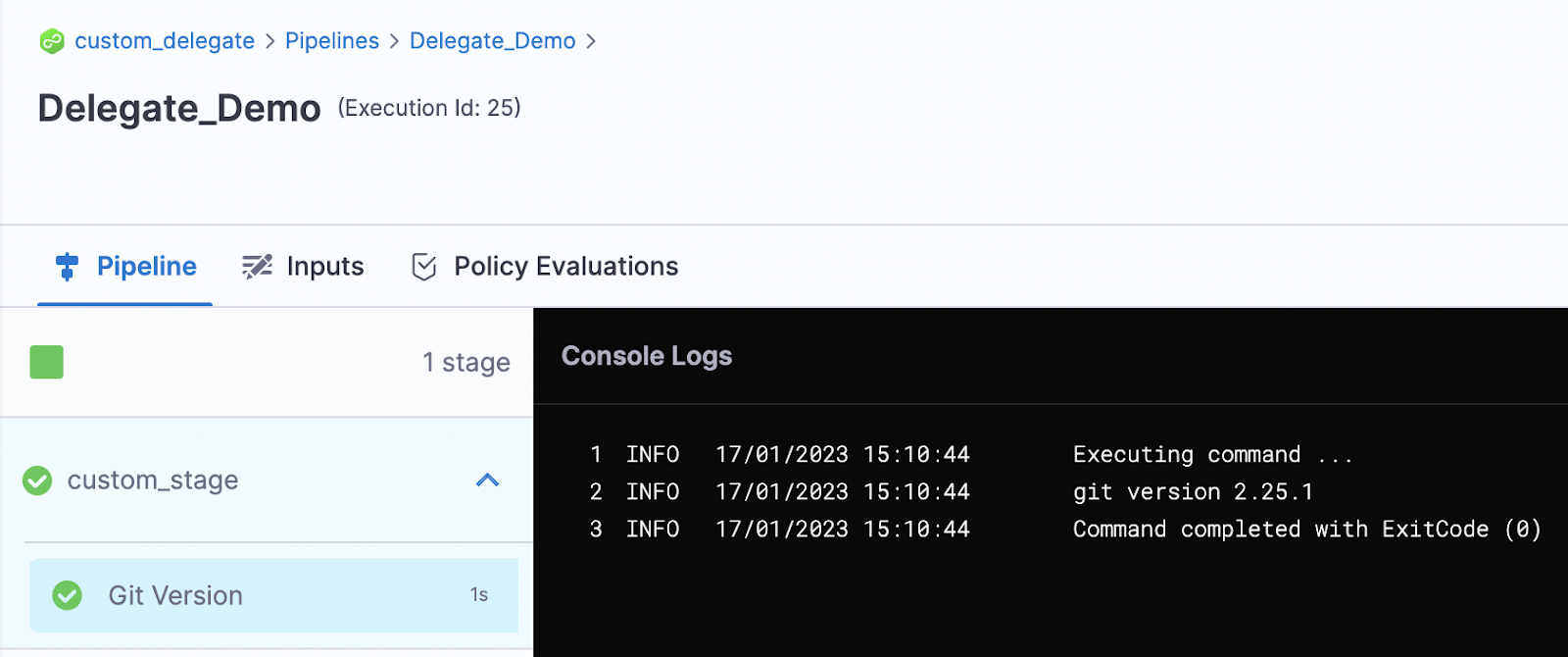Select the Pipeline tab
The image size is (1568, 657).
tap(146, 267)
